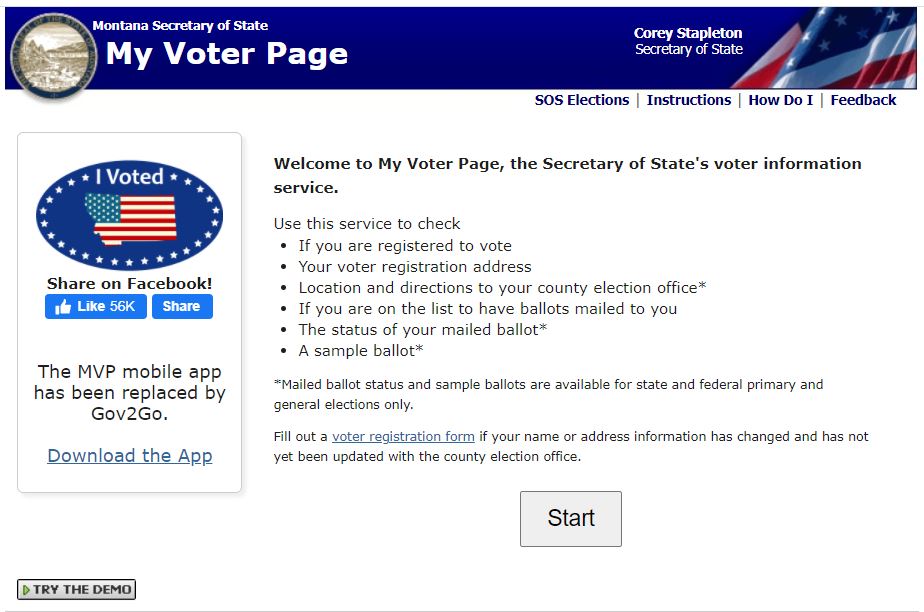Like the page with Facebook thumbs-up
924x612 pixels.
(95, 306)
